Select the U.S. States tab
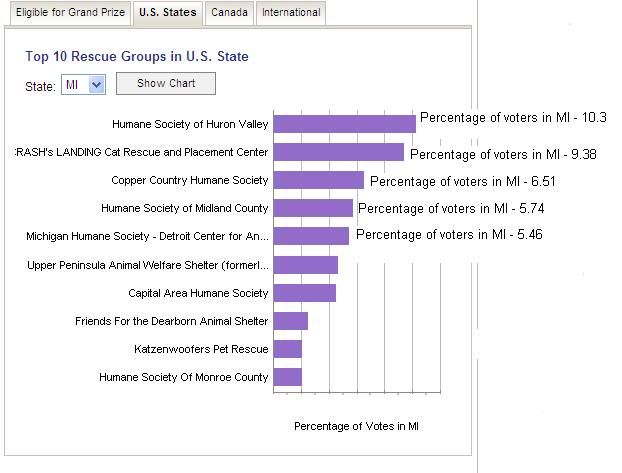Viewport: 622px width, 473px height. point(168,13)
